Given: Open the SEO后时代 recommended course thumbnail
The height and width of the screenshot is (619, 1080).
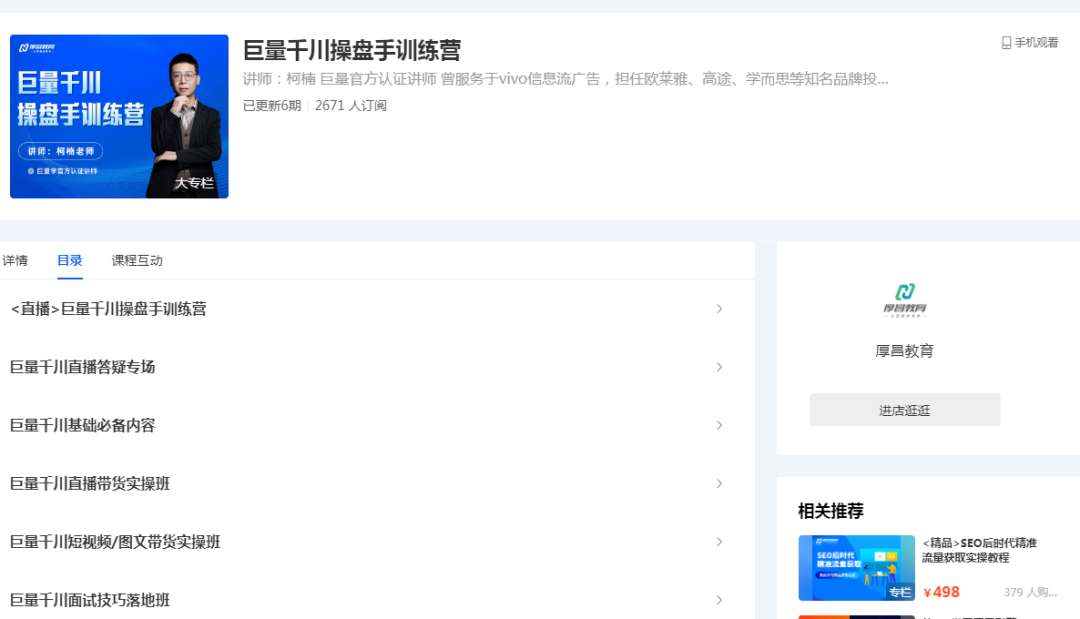Looking at the screenshot, I should click(x=856, y=568).
